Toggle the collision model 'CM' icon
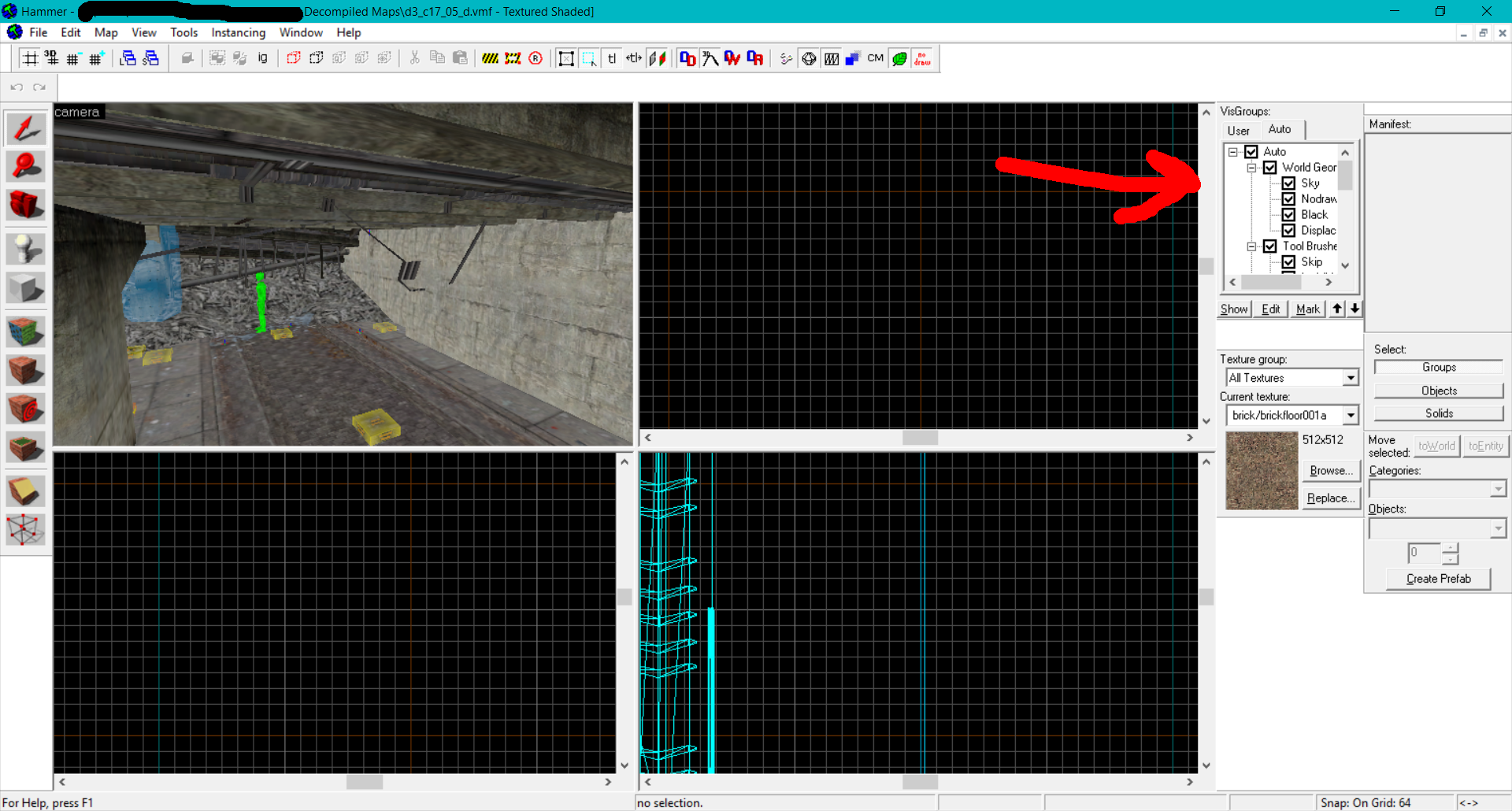This screenshot has width=1512, height=811. pos(876,58)
